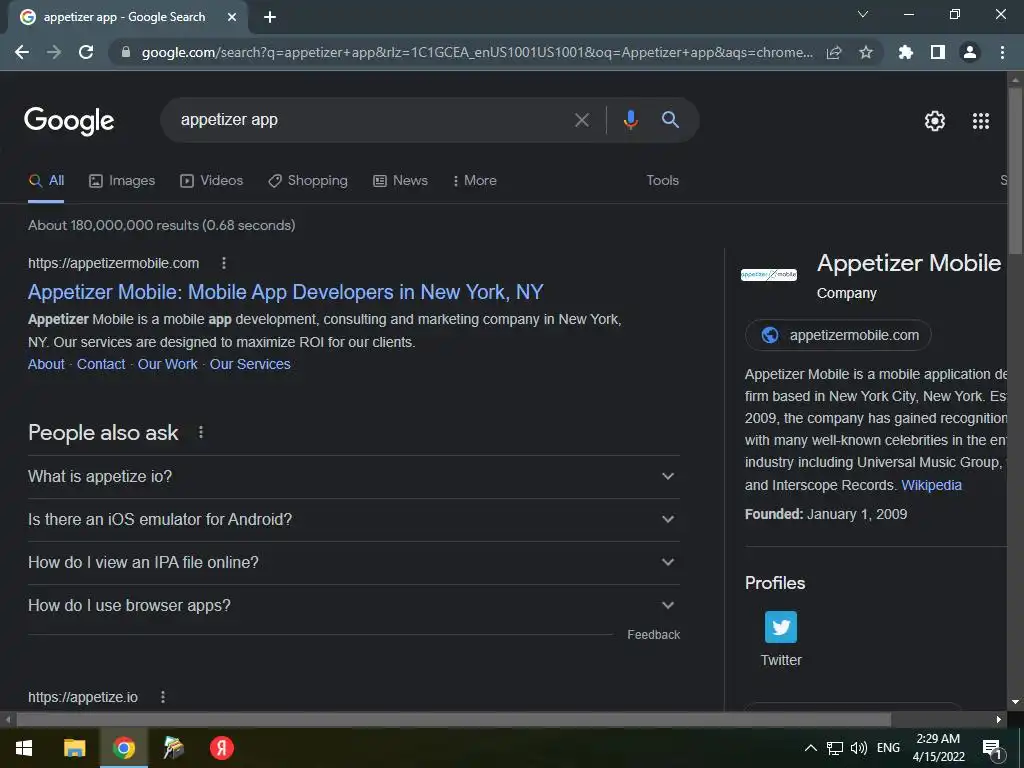Show hidden system tray icons

tap(810, 748)
